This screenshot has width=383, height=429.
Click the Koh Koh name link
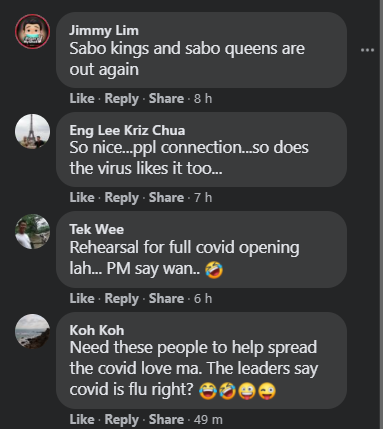click(x=97, y=330)
